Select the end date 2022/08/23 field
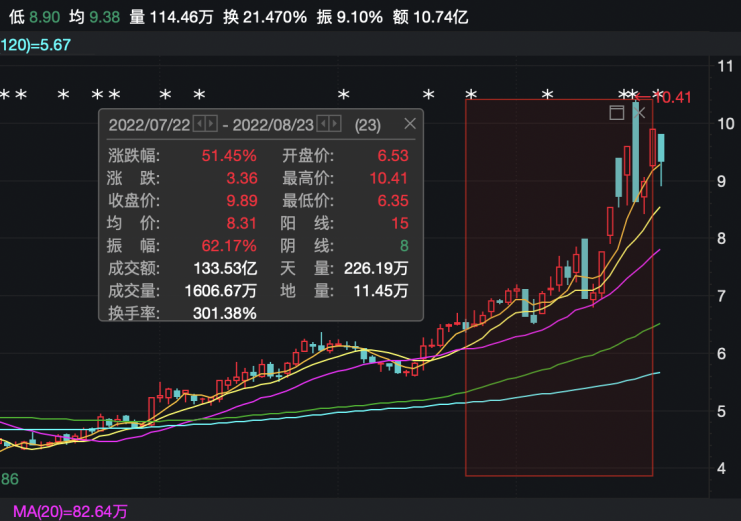The image size is (741, 521). [271, 124]
